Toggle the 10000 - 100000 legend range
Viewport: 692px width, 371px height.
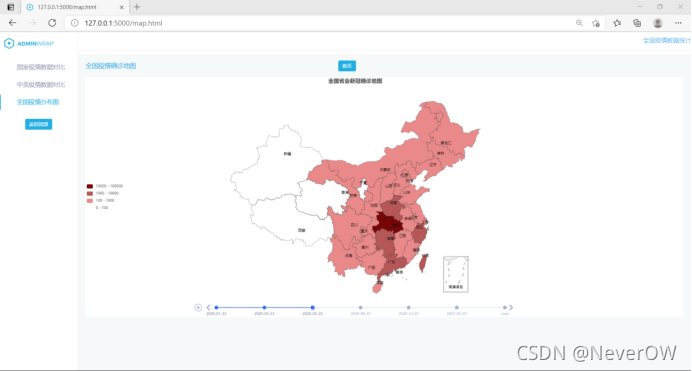pos(105,186)
